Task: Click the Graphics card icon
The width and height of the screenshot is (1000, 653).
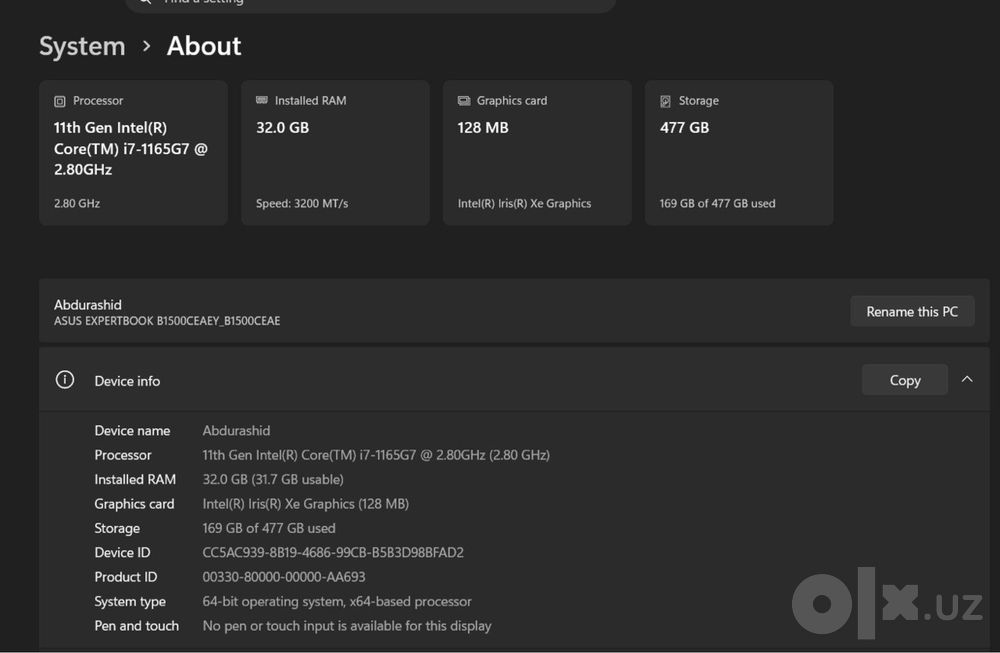Action: click(464, 101)
